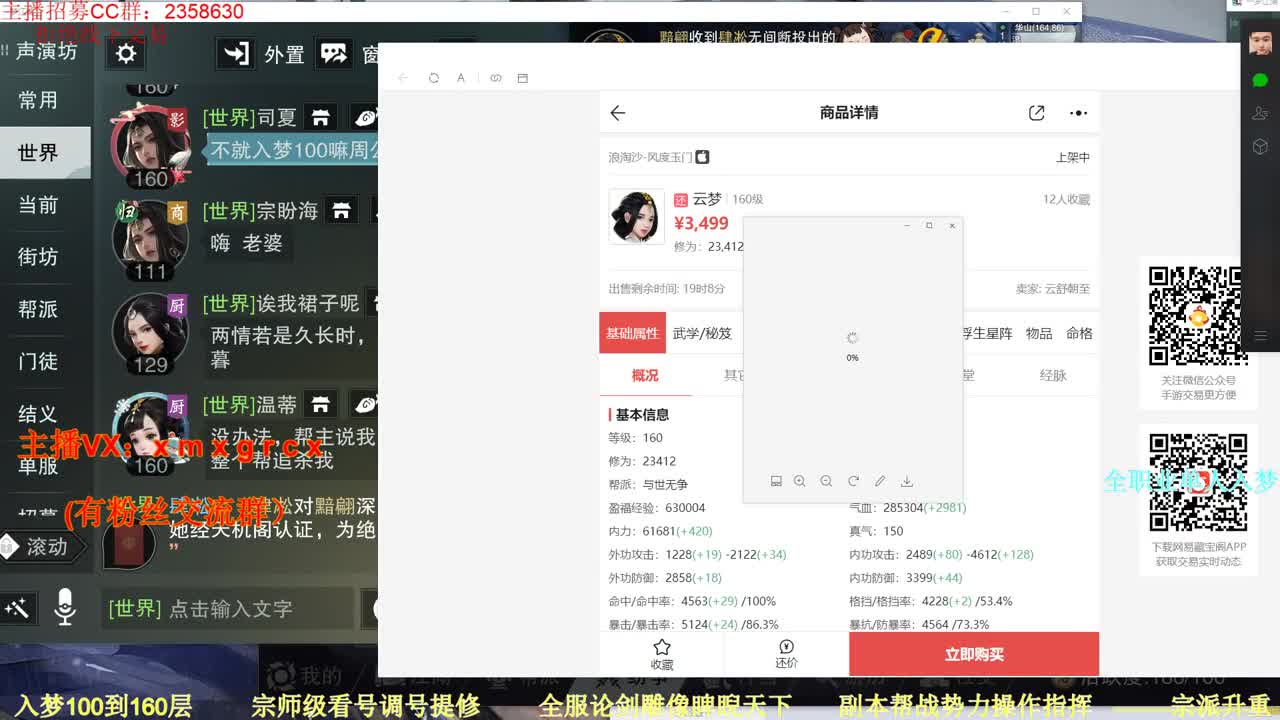The height and width of the screenshot is (720, 1280).
Task: Select the 概况 sub-tab
Action: 645,376
